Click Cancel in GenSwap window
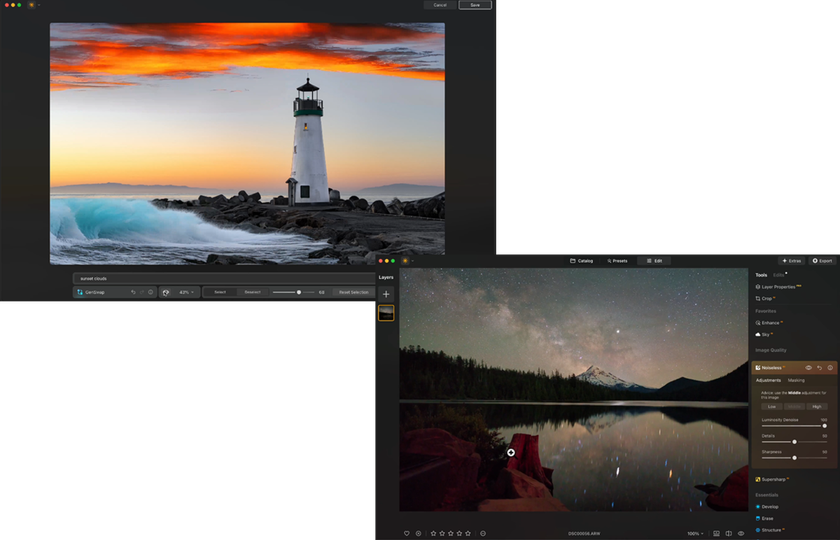The image size is (840, 540). click(440, 5)
